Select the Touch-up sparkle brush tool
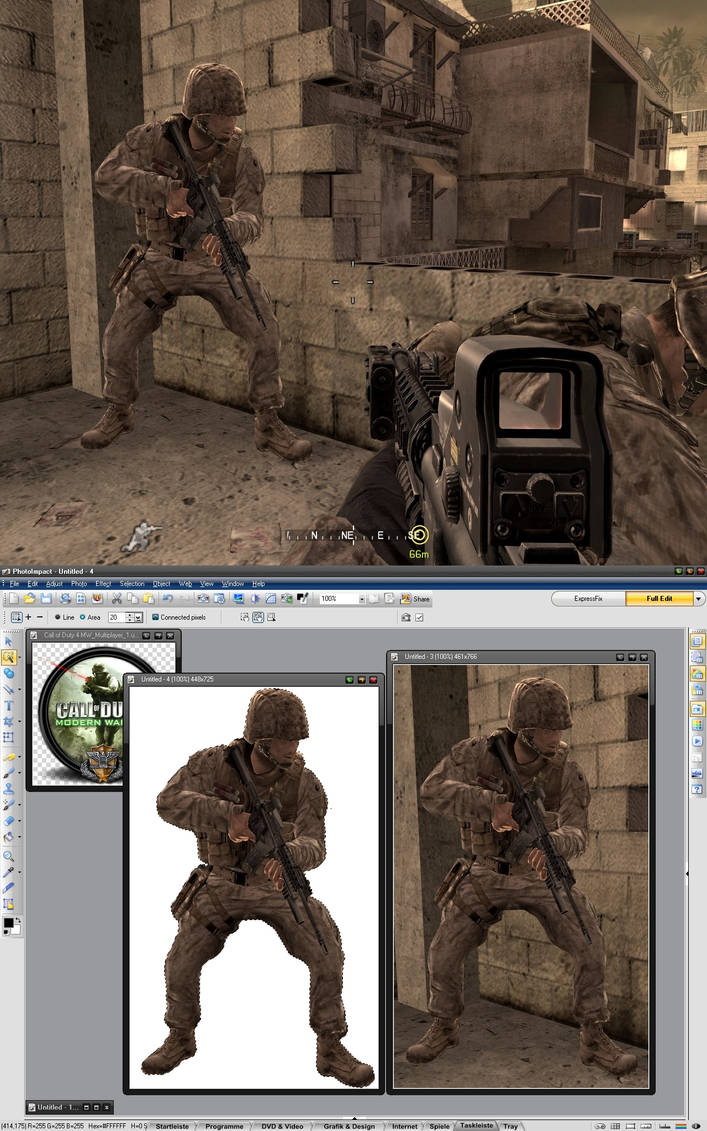This screenshot has width=707, height=1131. point(9,804)
